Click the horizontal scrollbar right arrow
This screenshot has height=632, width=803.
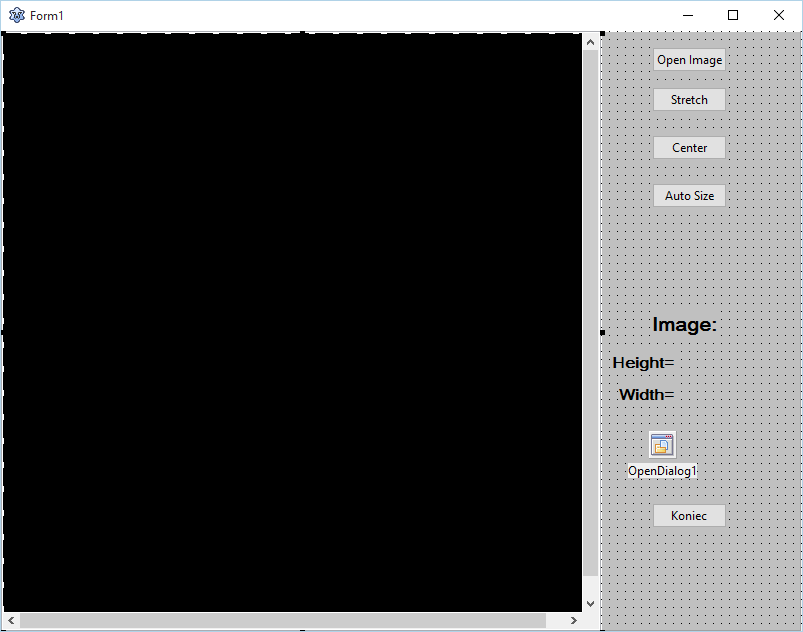click(x=574, y=621)
